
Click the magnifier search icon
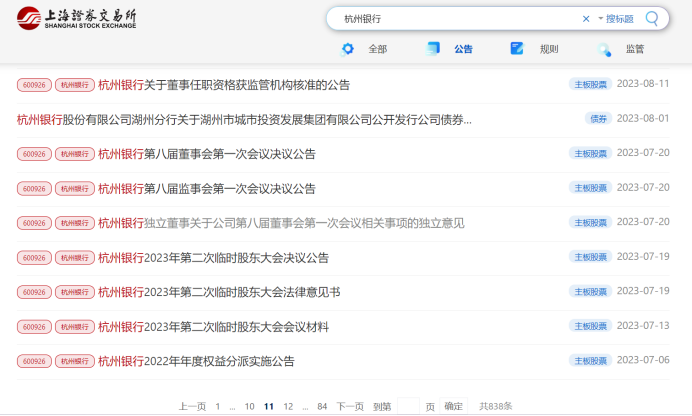(x=652, y=18)
